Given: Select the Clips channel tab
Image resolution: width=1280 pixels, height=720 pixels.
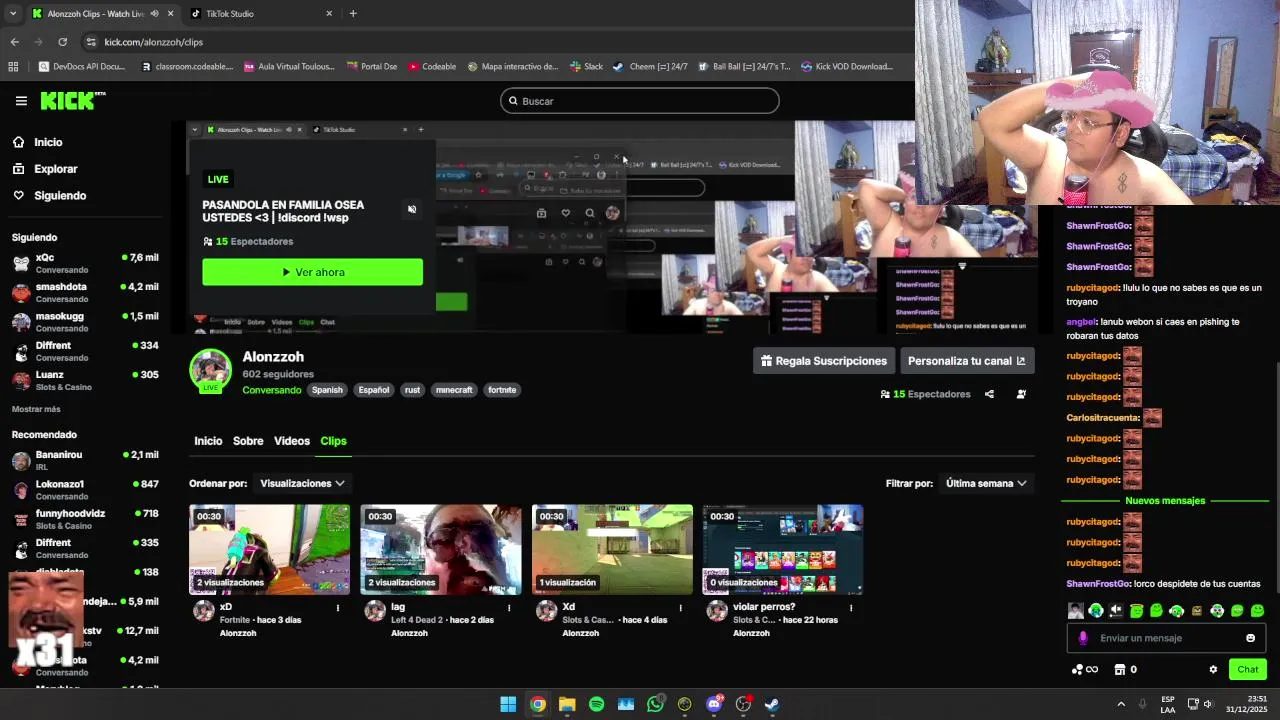Looking at the screenshot, I should pos(333,441).
